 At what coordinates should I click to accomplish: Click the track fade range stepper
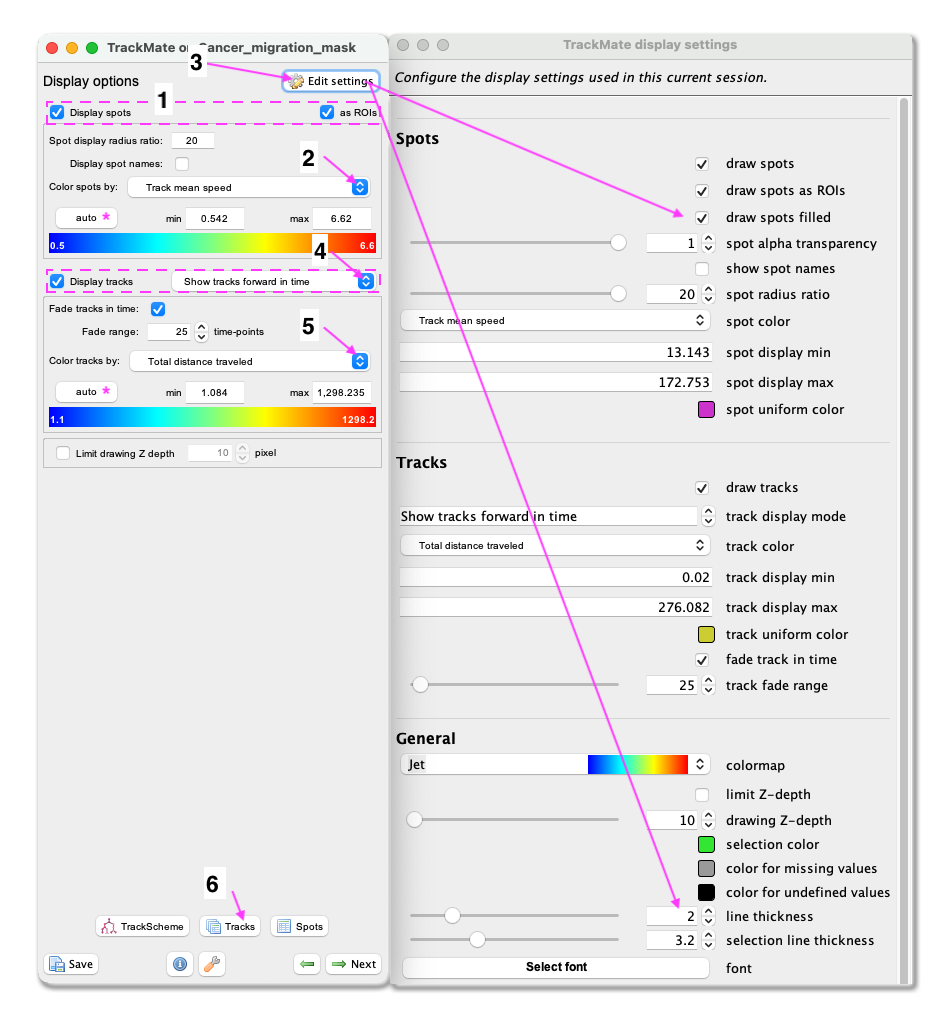[x=708, y=686]
